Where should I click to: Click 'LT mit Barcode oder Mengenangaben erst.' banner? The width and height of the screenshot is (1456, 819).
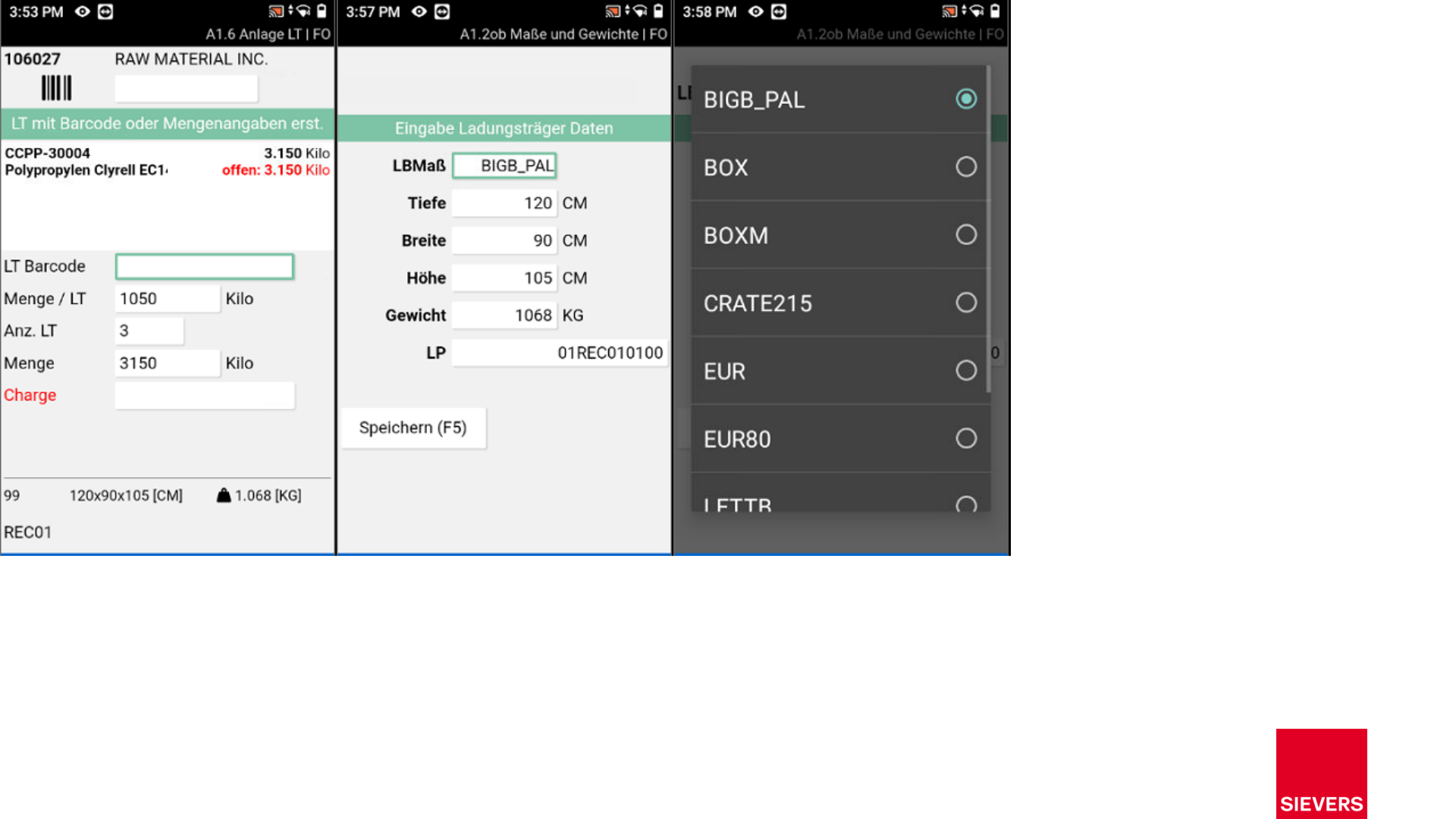coord(168,124)
